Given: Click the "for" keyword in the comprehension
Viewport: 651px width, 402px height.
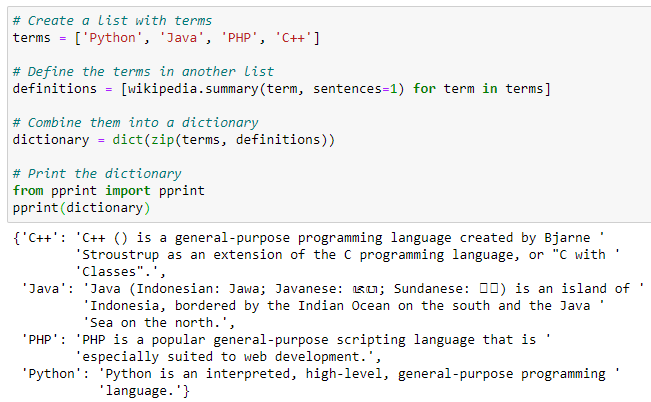Looking at the screenshot, I should [424, 89].
